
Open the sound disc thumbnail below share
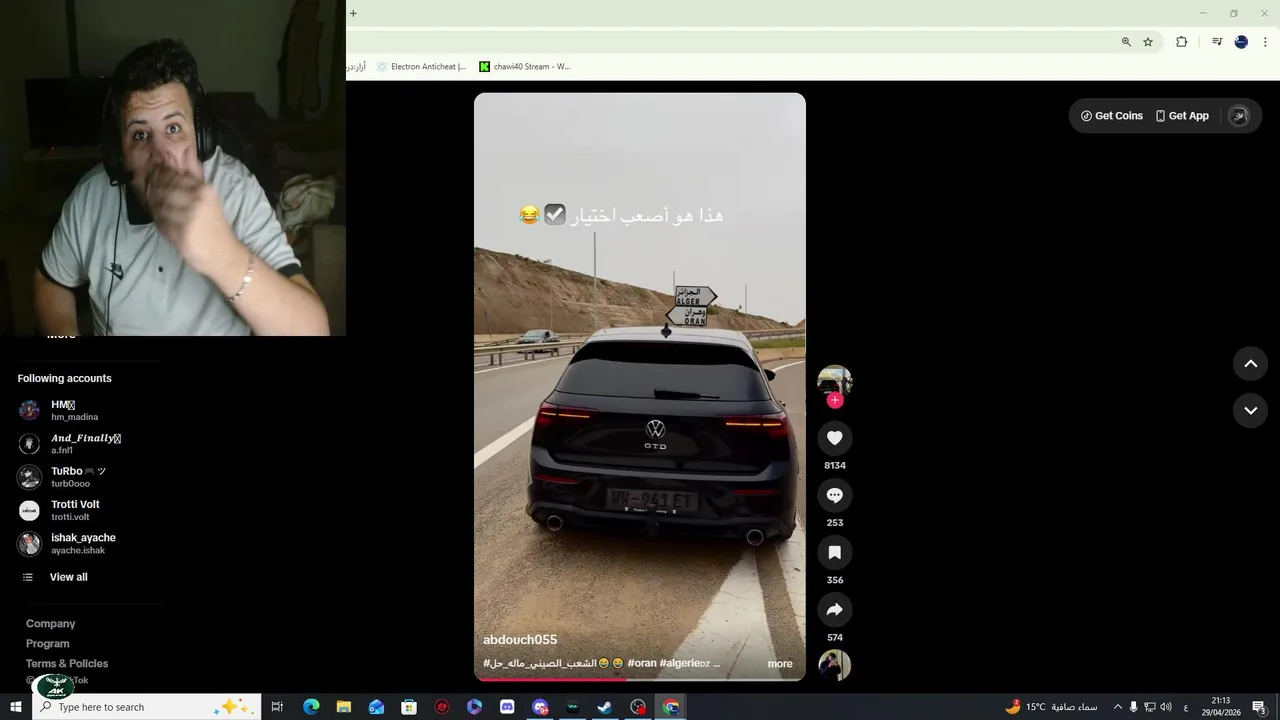pos(835,665)
